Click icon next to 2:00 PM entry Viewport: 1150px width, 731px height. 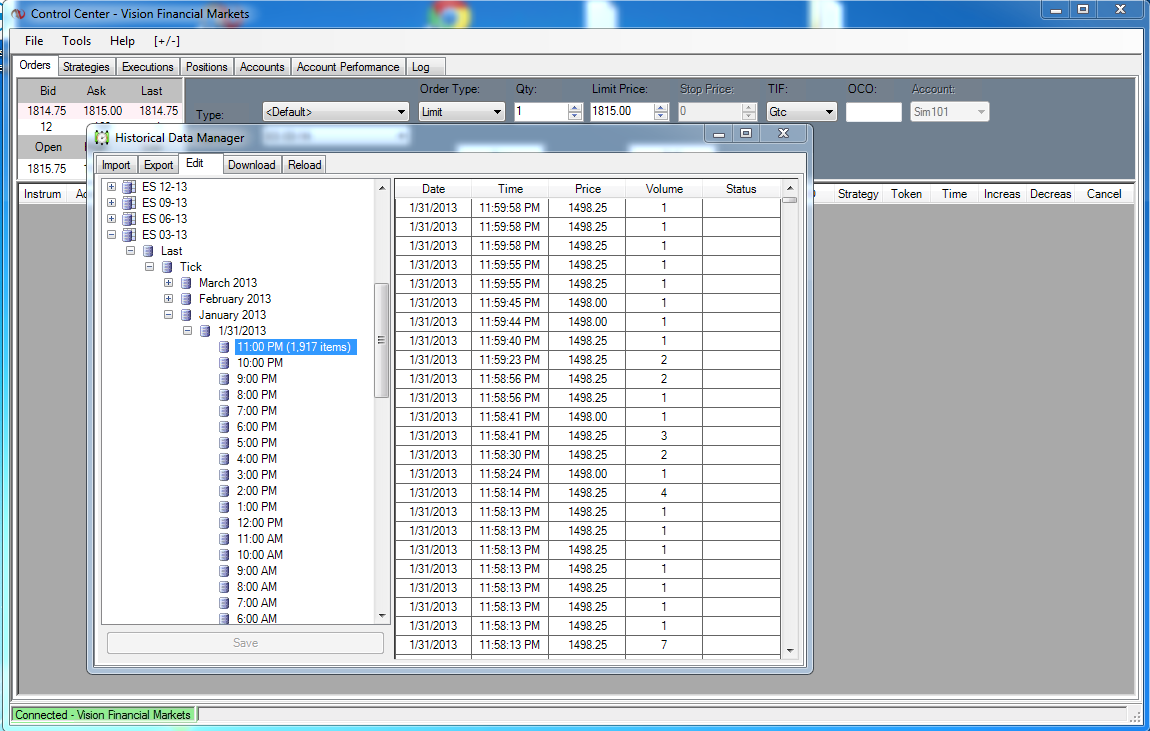point(224,491)
